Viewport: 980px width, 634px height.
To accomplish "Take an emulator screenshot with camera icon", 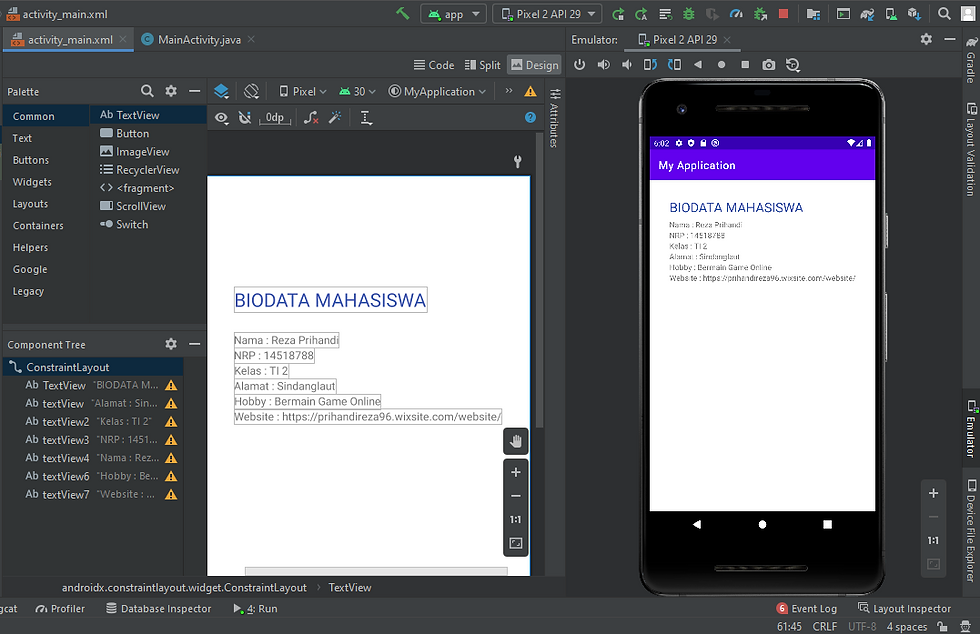I will pyautogui.click(x=769, y=64).
